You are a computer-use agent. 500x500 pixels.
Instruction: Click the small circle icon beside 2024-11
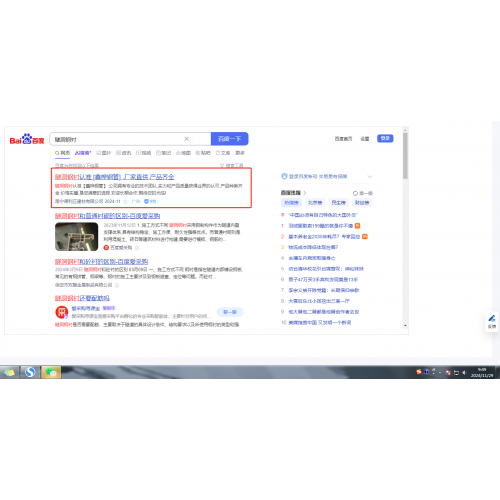coord(125,201)
